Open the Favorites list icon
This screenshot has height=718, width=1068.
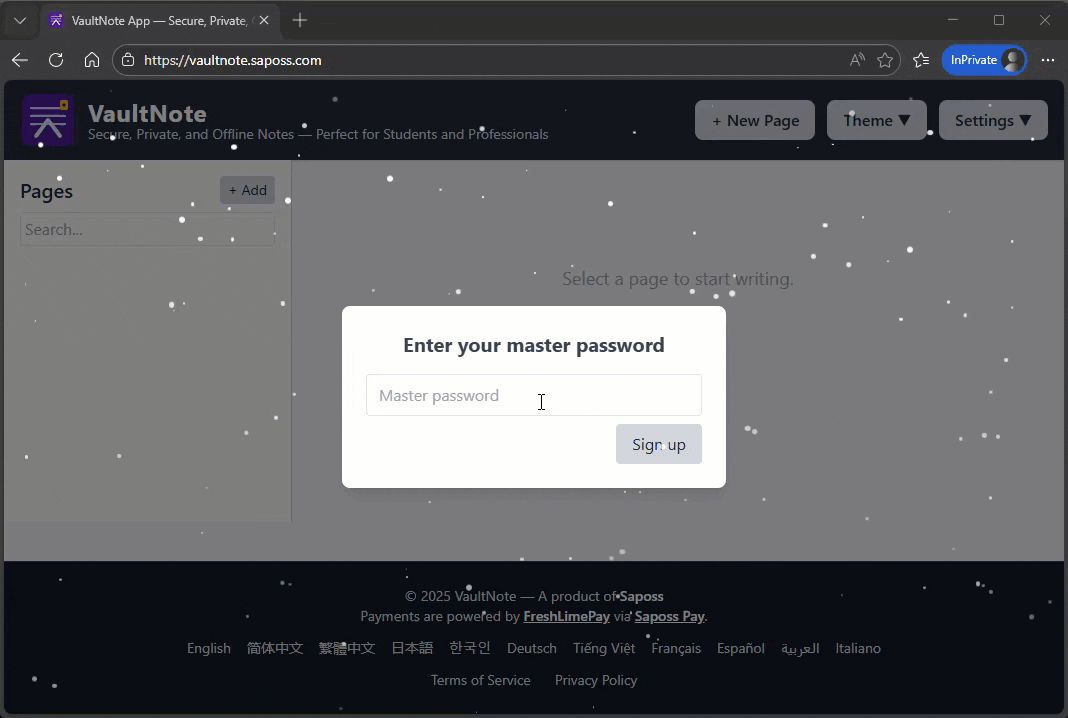coord(921,60)
